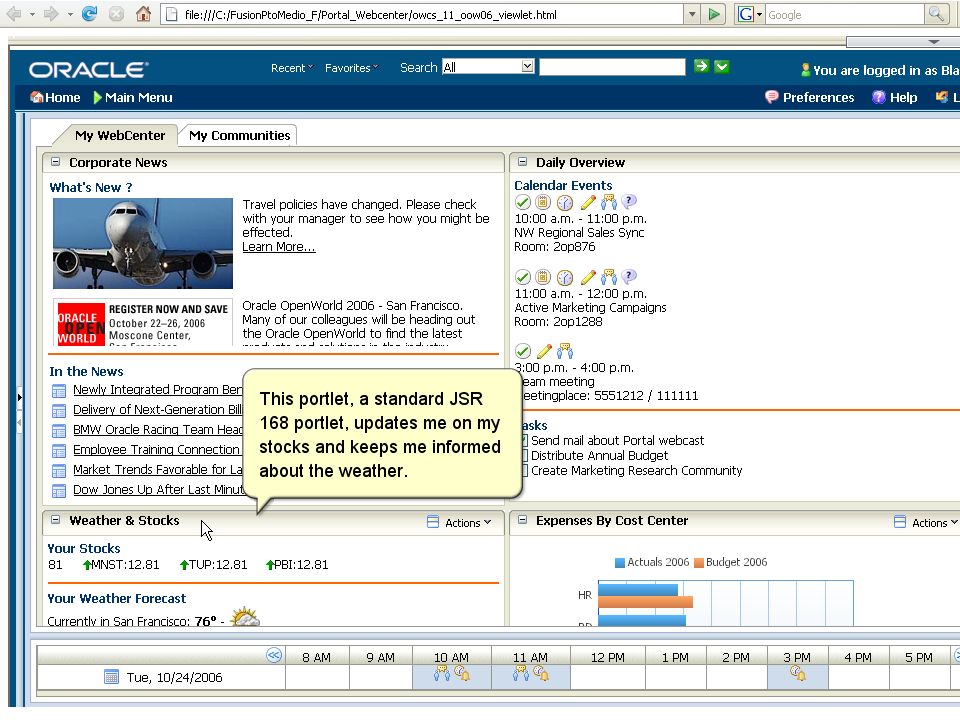Click checkmark icon of Active Marketing Campaigns event
This screenshot has width=960, height=720.
point(522,277)
